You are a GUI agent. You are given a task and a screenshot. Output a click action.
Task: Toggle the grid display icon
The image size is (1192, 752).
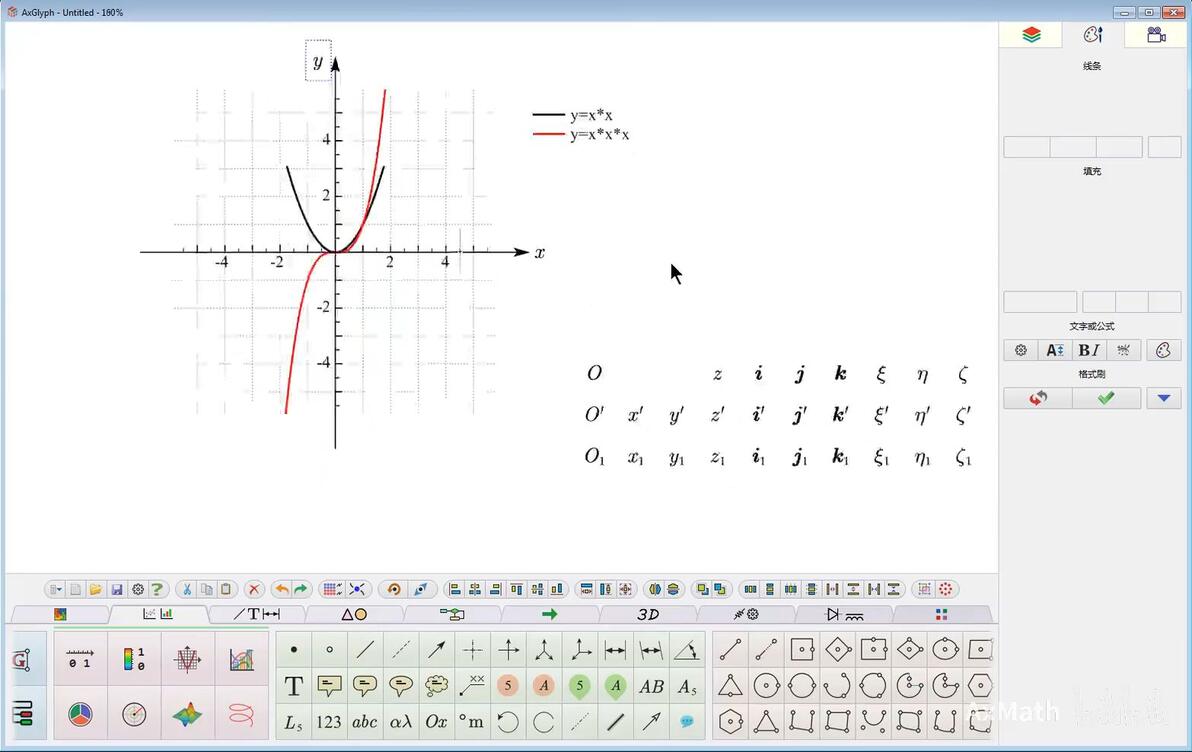point(331,589)
